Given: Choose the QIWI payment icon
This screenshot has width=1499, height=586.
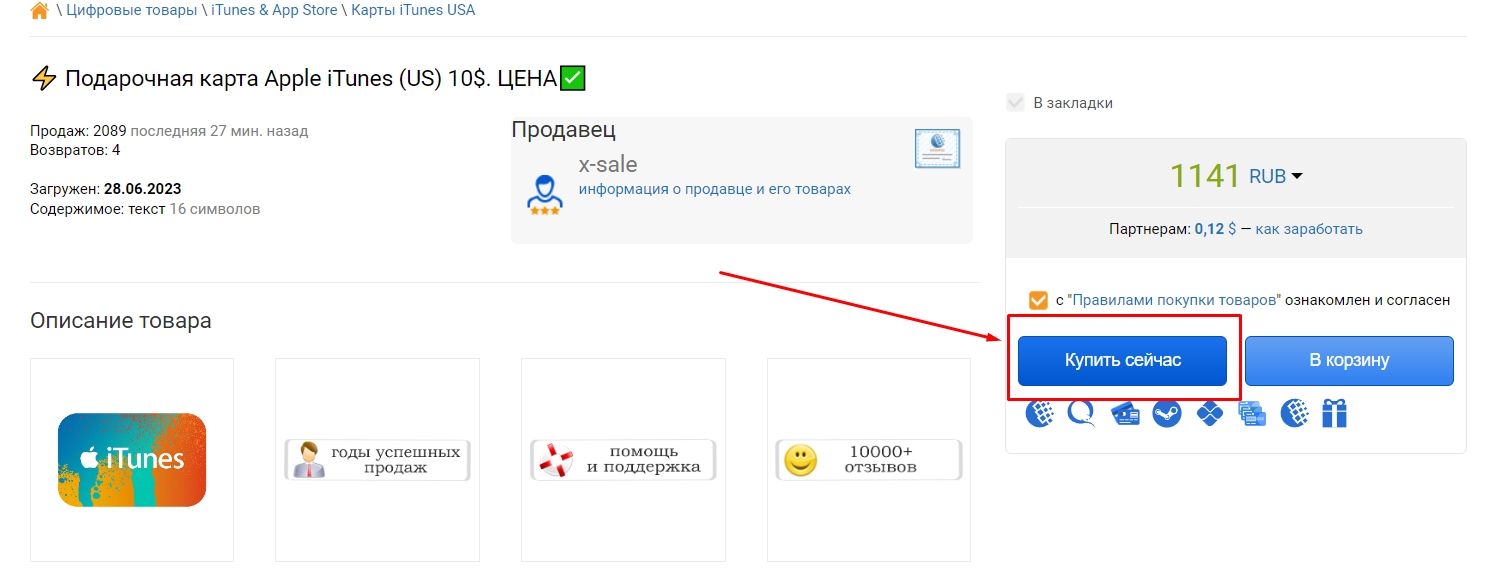Looking at the screenshot, I should tap(1082, 413).
